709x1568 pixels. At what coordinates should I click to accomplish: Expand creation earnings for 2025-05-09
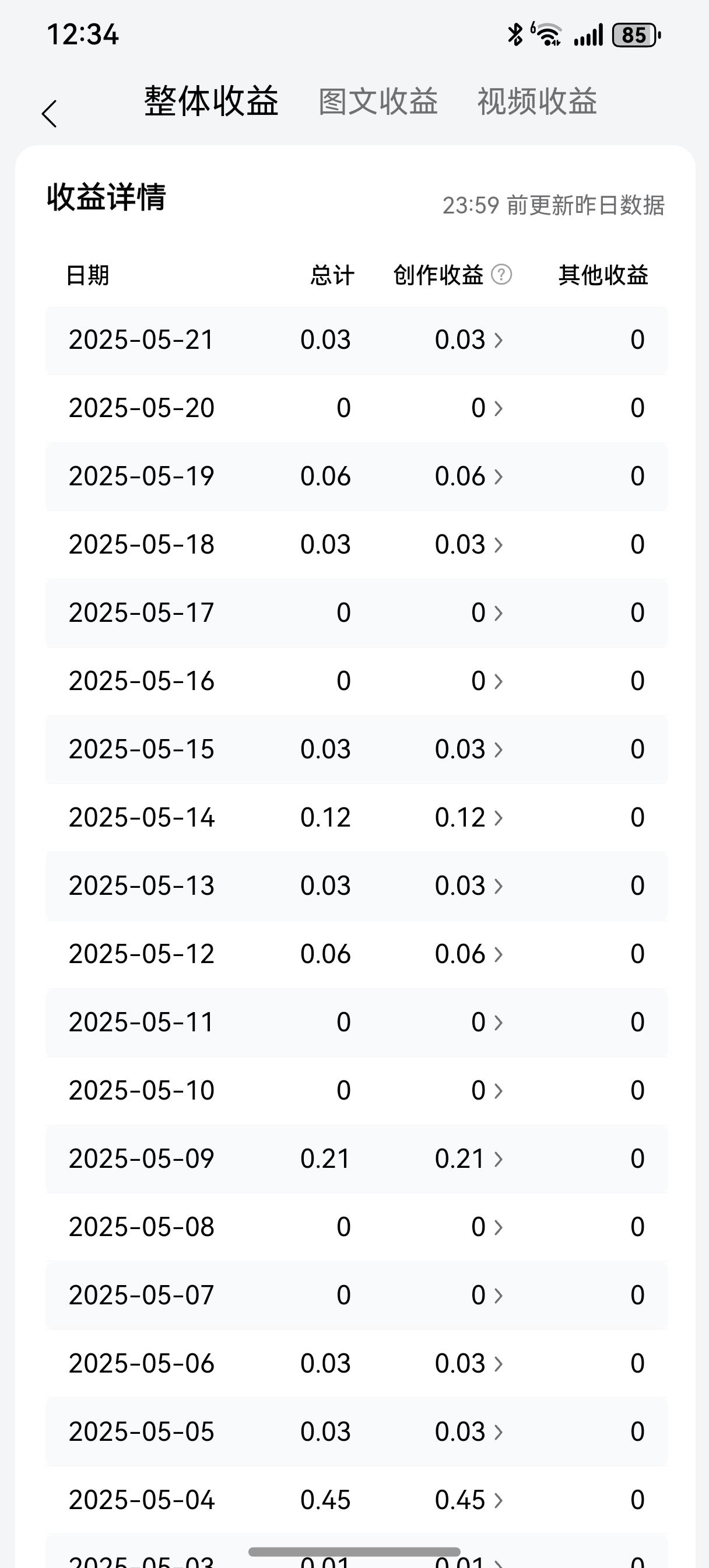coord(469,1158)
